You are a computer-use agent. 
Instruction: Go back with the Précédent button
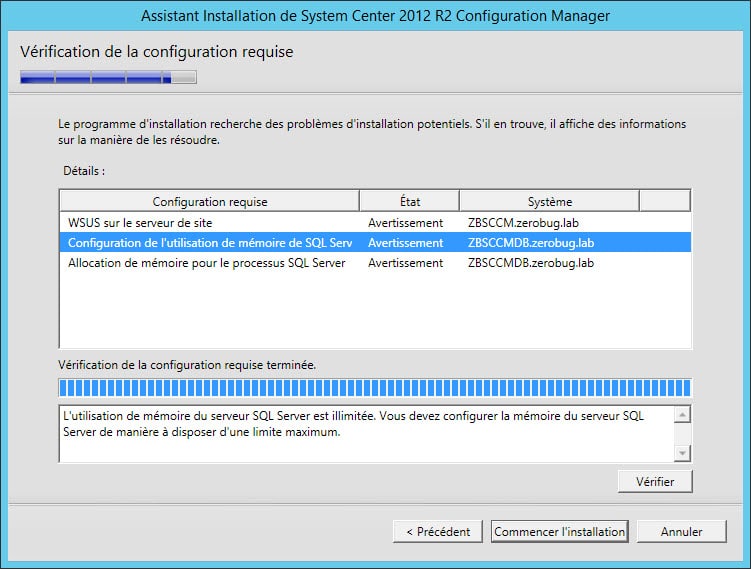[438, 532]
